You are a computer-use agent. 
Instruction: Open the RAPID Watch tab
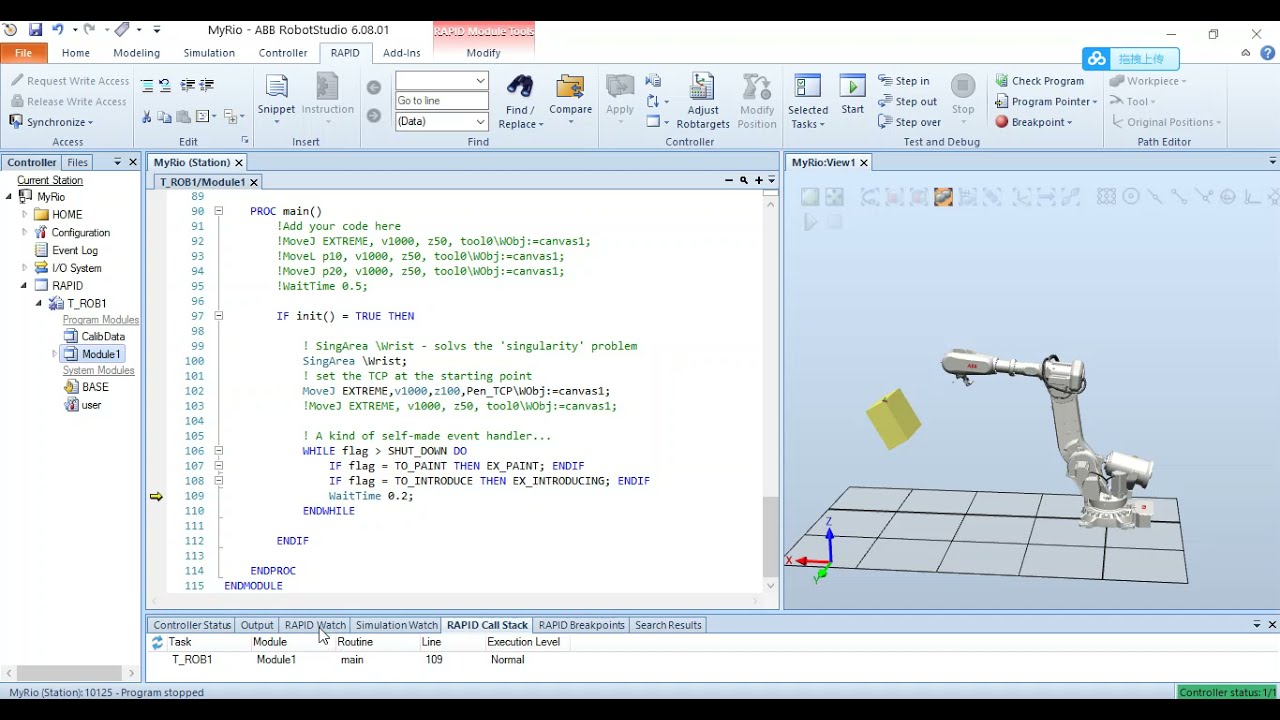pos(315,625)
